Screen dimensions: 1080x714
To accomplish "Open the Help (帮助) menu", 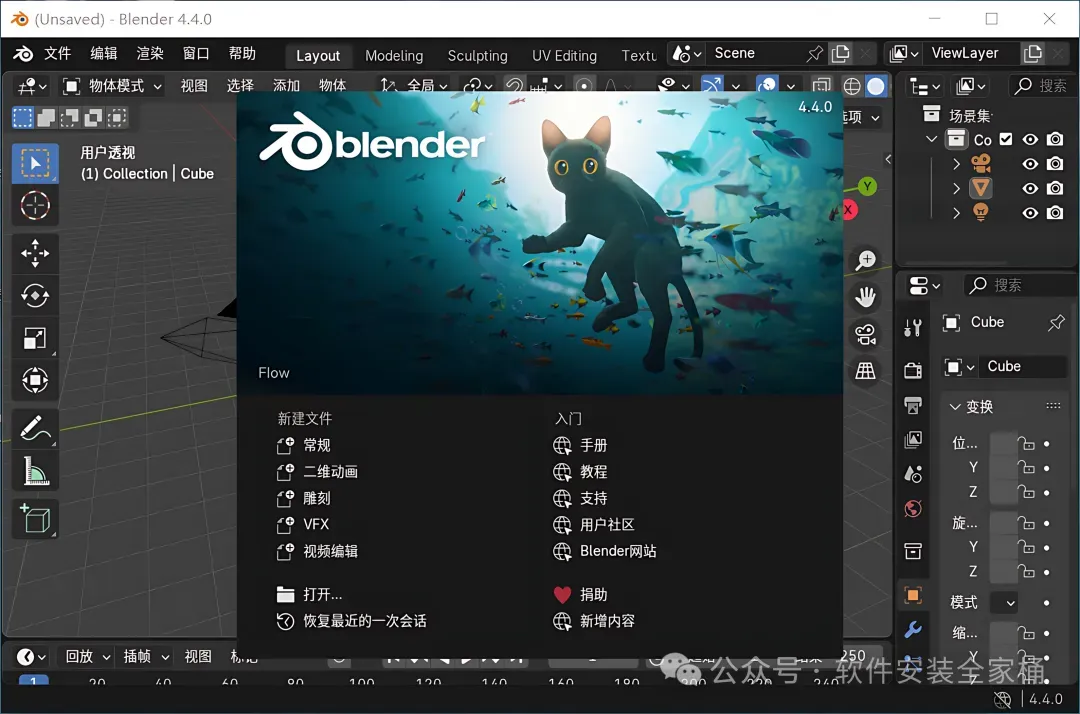I will coord(242,54).
